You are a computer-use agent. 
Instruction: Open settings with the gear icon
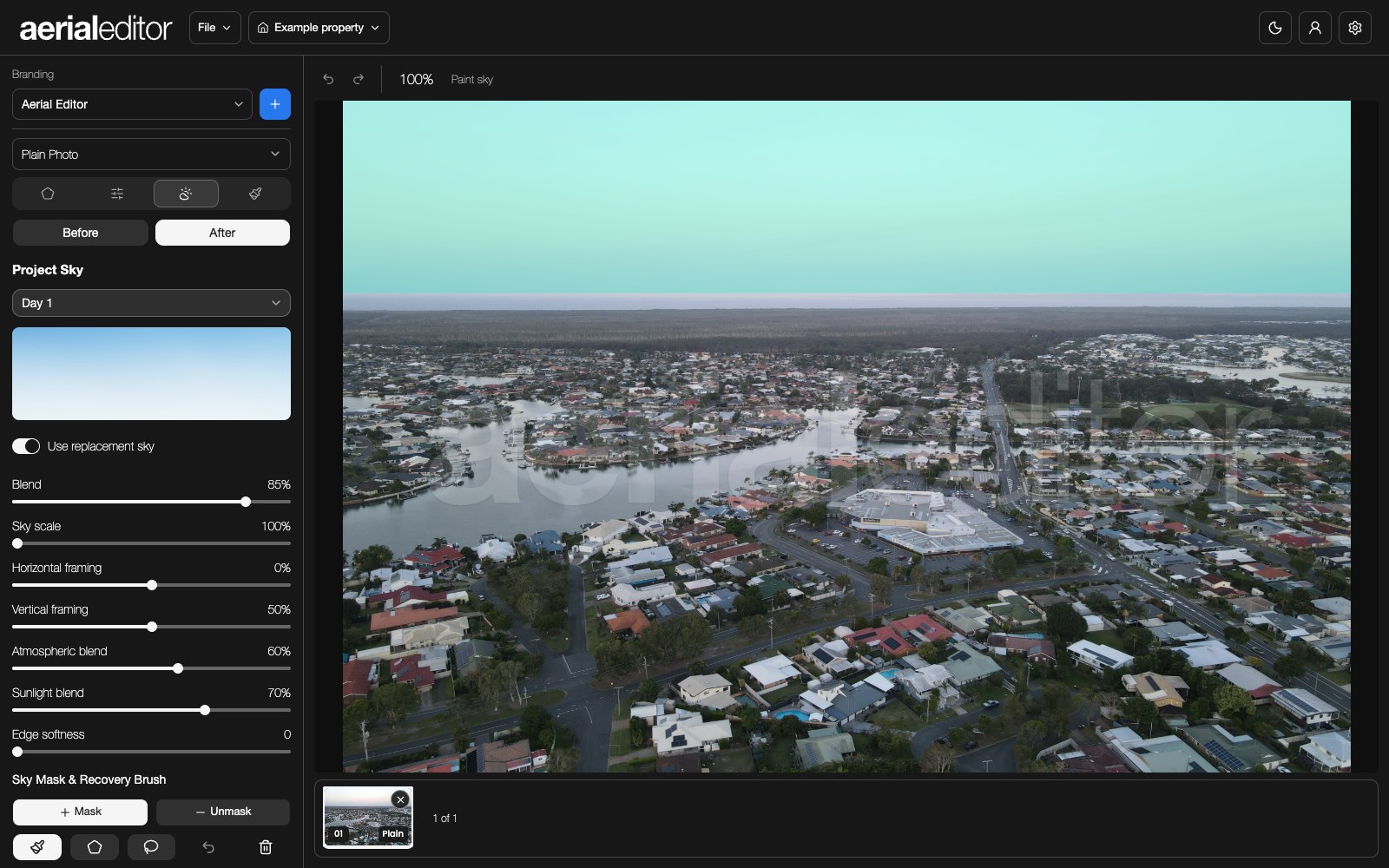[x=1355, y=28]
